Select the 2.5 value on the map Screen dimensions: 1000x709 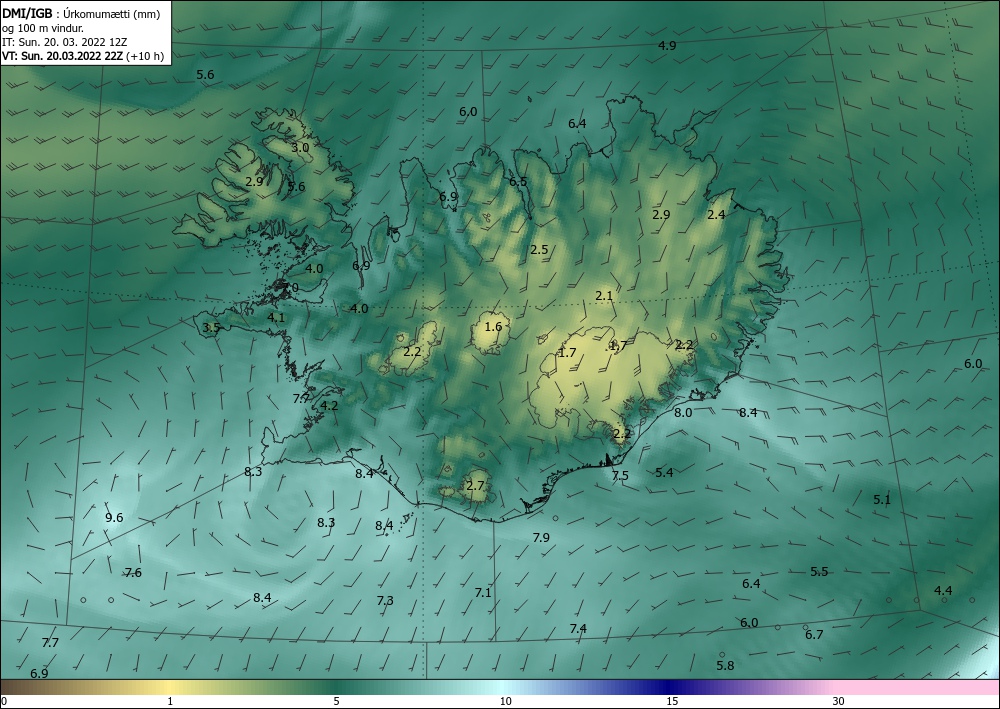coord(539,249)
